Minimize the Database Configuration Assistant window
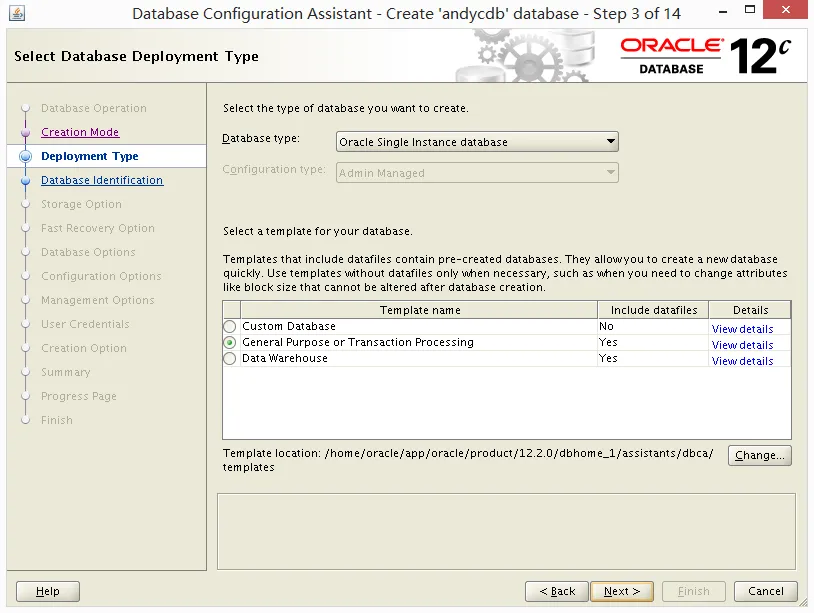The width and height of the screenshot is (814, 613). [723, 11]
